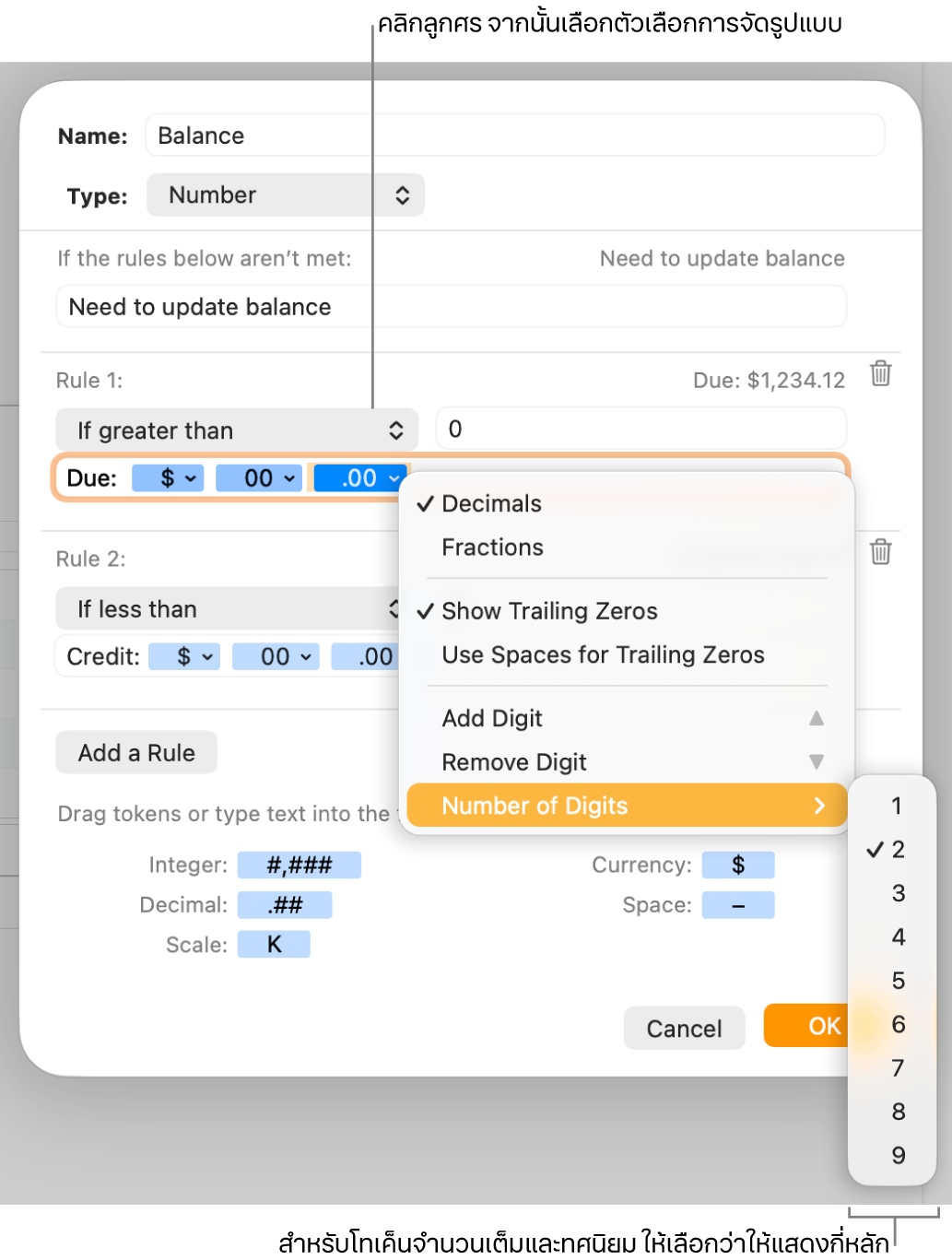The image size is (952, 1260).
Task: Open the If greater than condition popup
Action: tap(237, 430)
